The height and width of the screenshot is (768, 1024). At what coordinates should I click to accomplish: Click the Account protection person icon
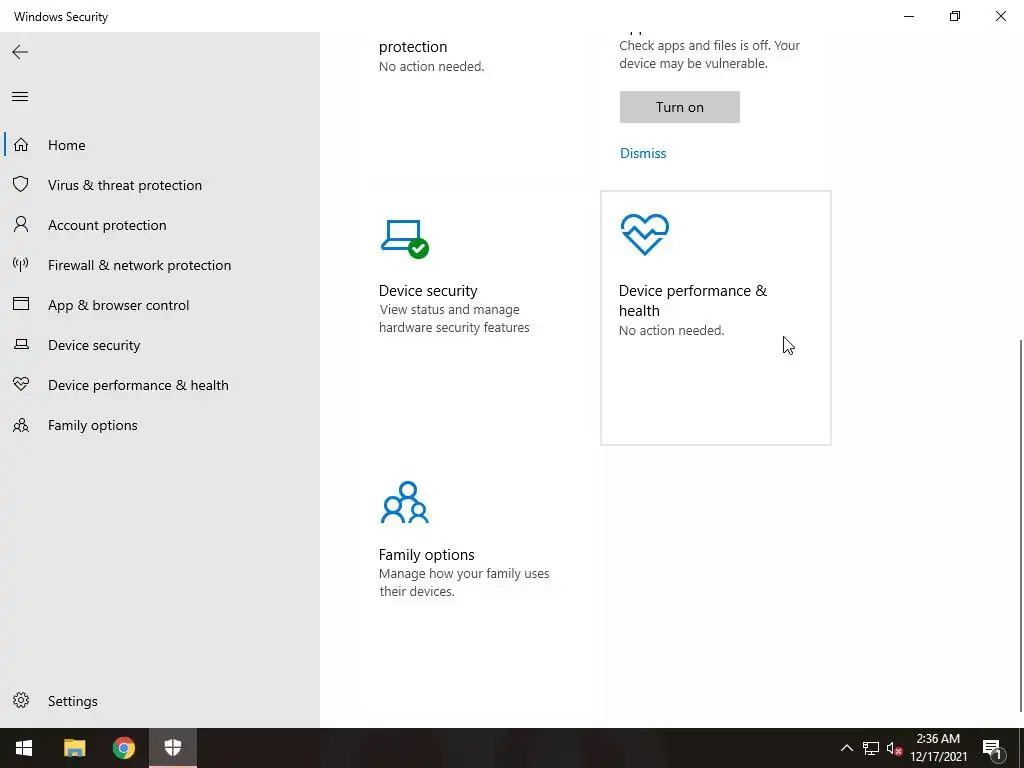click(x=21, y=225)
